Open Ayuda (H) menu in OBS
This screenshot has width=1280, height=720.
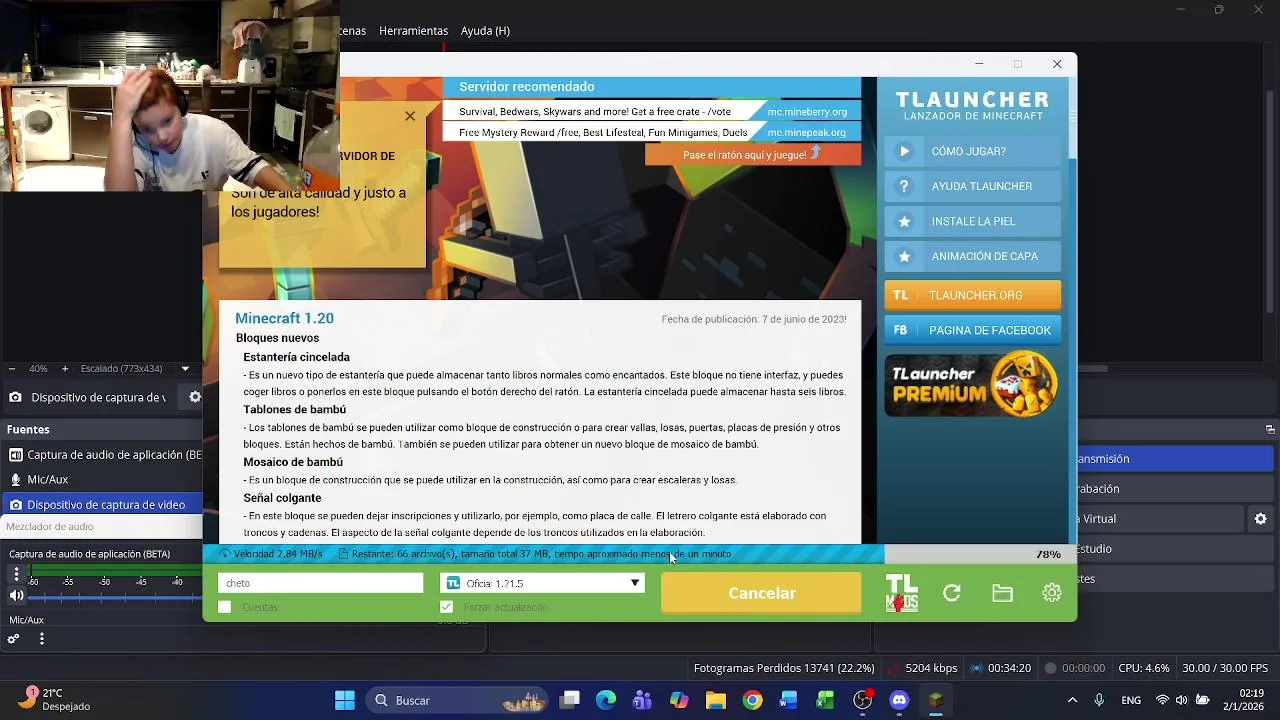pos(485,31)
